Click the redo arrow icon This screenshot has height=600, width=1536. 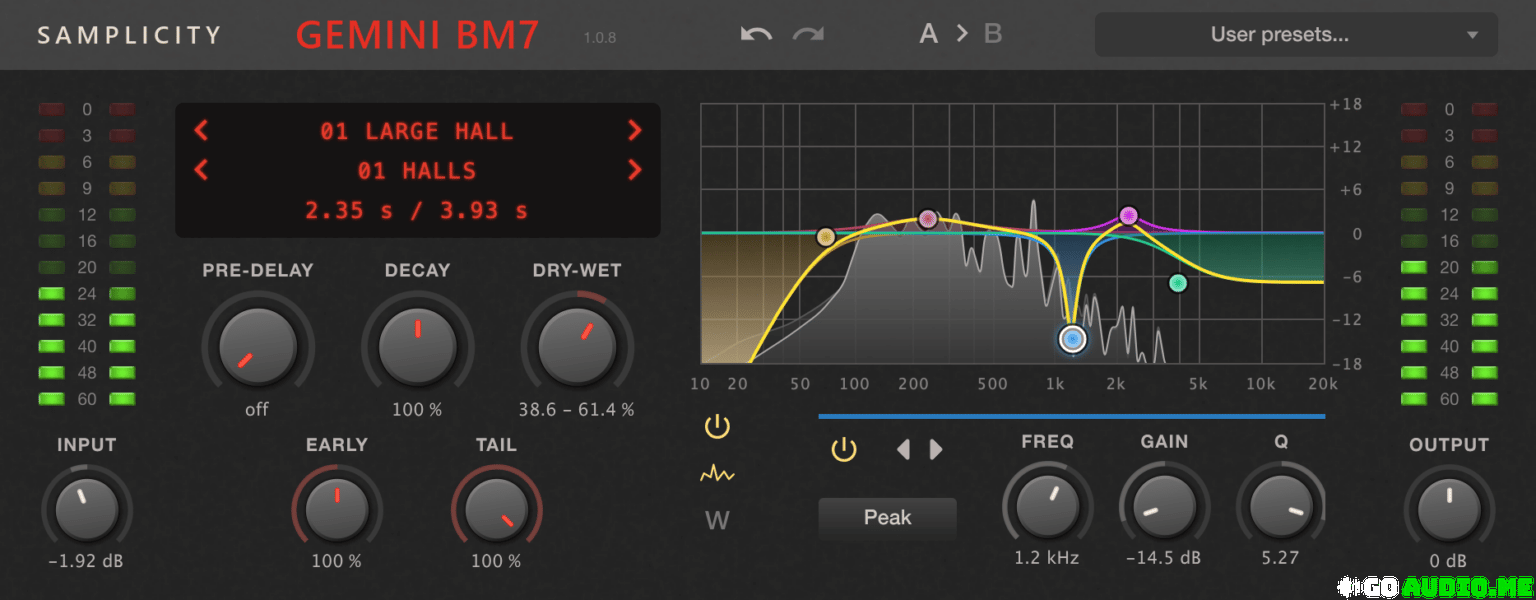(808, 35)
